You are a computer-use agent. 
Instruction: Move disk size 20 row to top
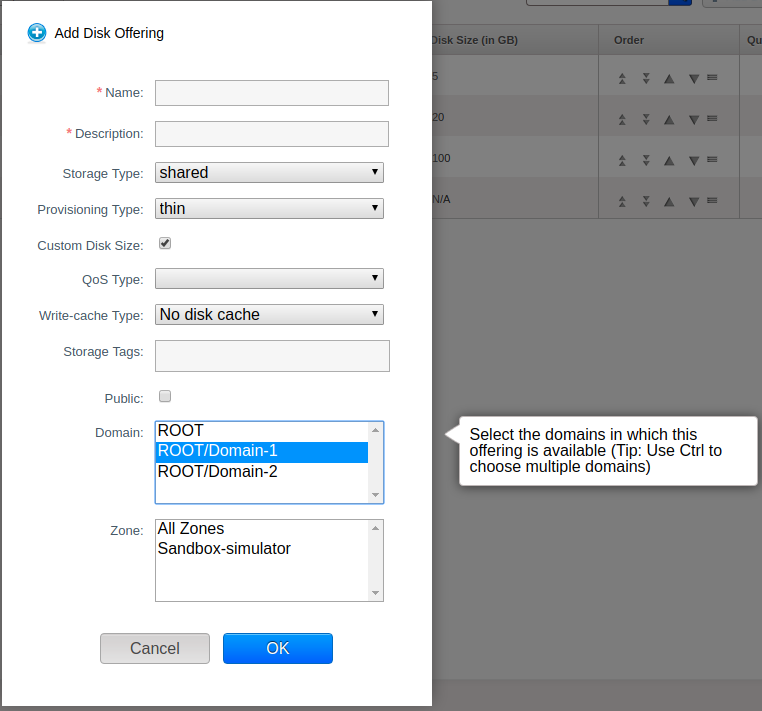tap(622, 119)
